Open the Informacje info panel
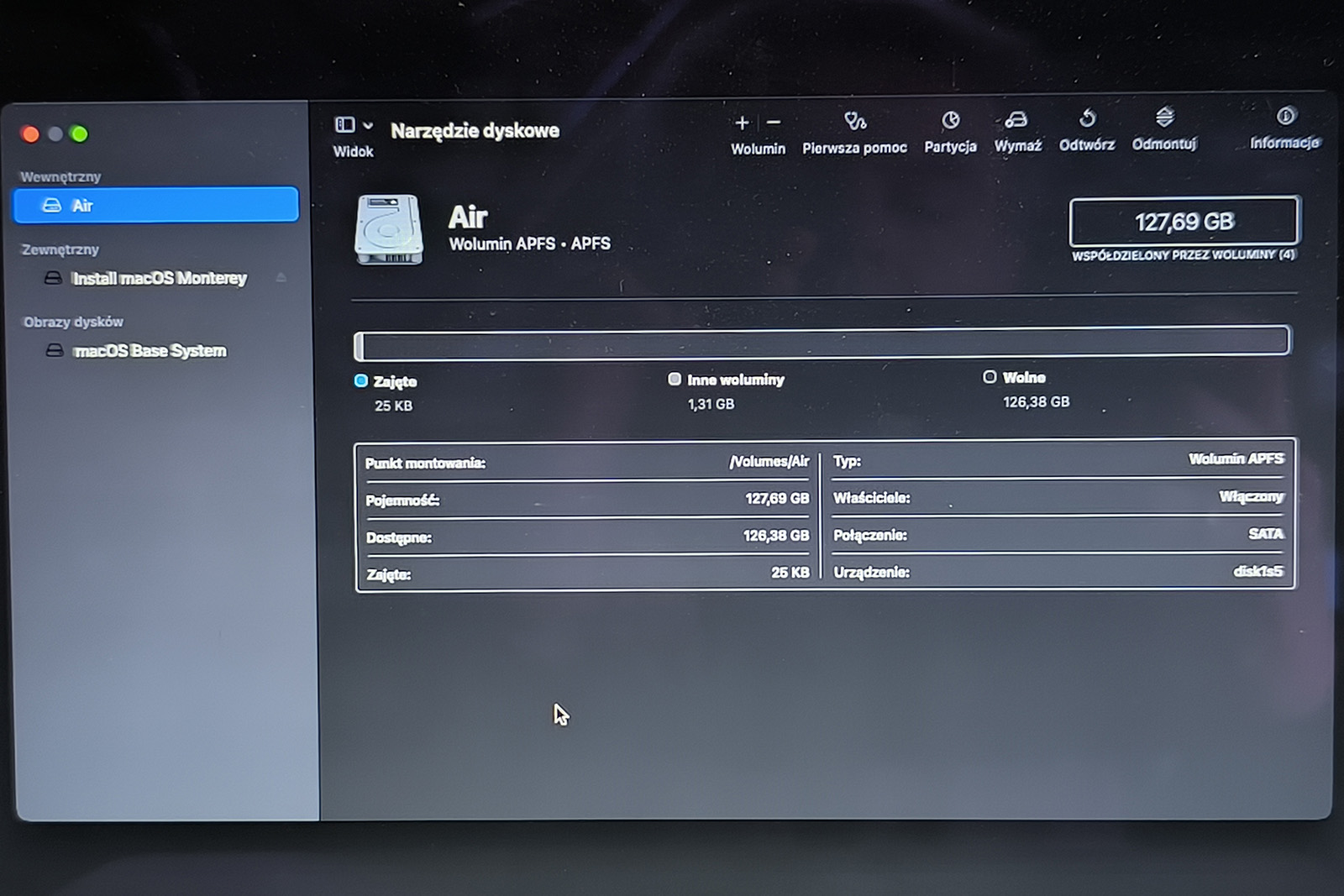The width and height of the screenshot is (1344, 896). [1285, 116]
